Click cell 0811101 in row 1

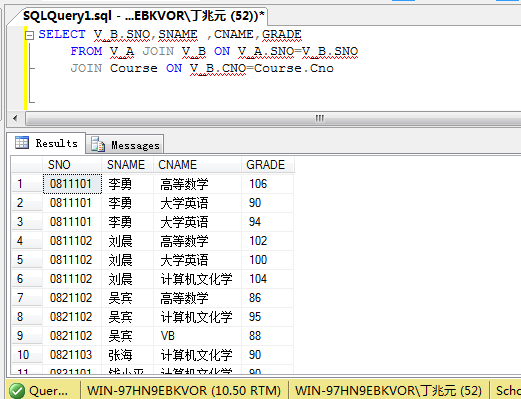tap(72, 184)
